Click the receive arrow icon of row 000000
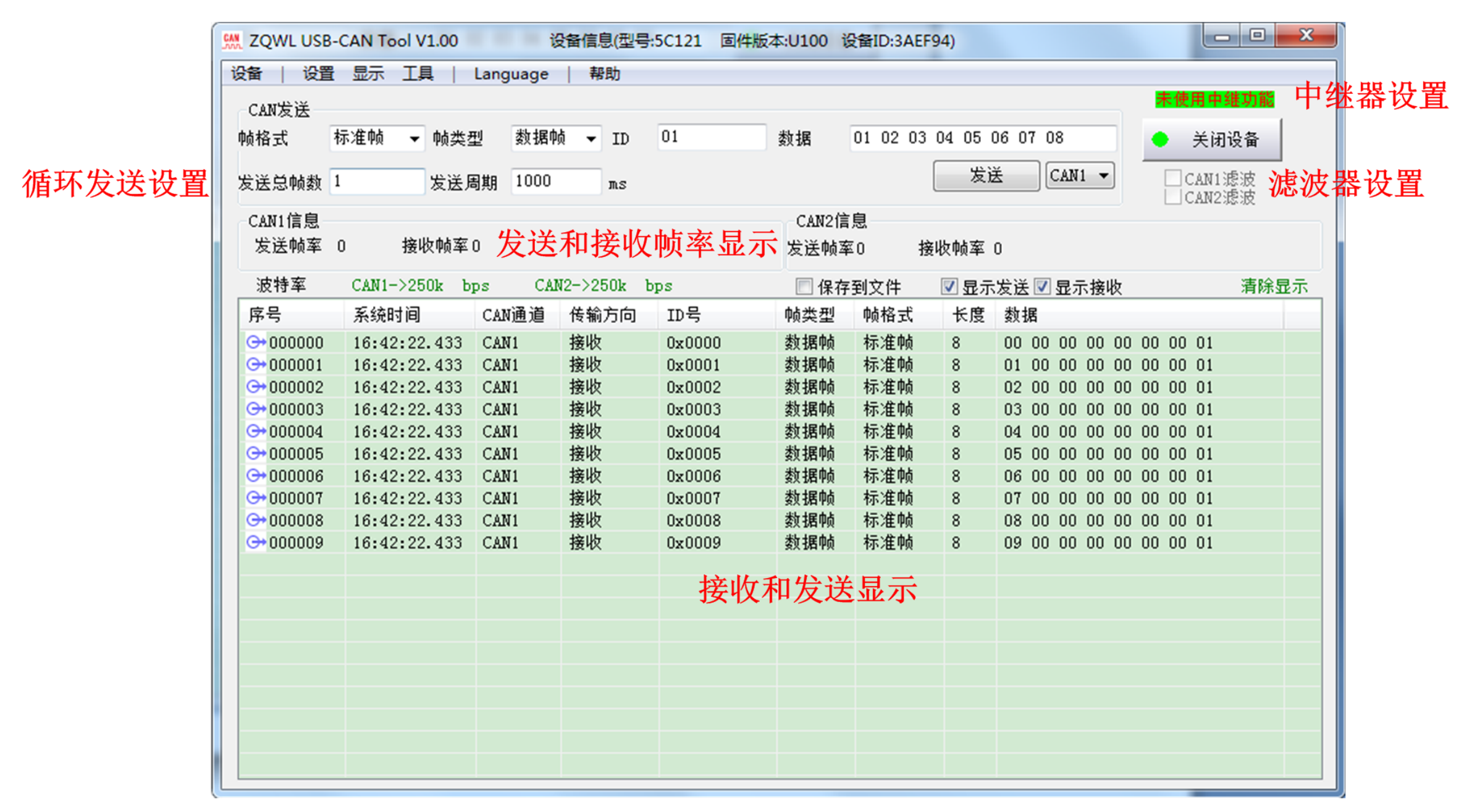The height and width of the screenshot is (812, 1472). pyautogui.click(x=255, y=342)
